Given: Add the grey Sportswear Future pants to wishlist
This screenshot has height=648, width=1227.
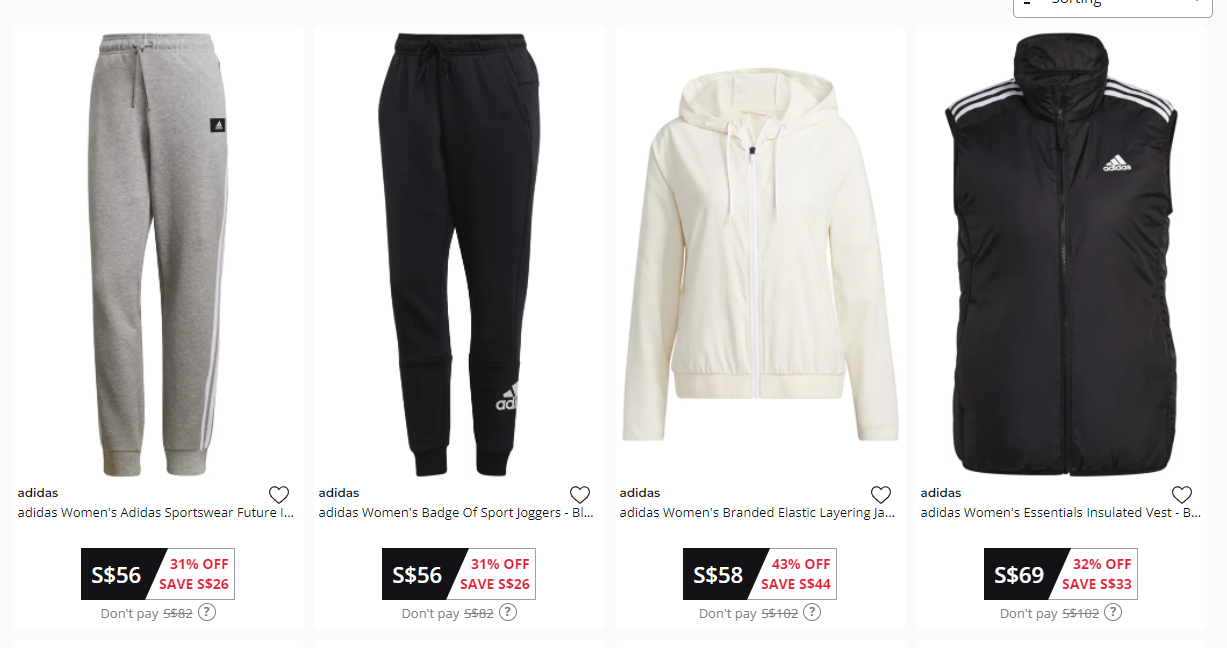Looking at the screenshot, I should tap(279, 495).
